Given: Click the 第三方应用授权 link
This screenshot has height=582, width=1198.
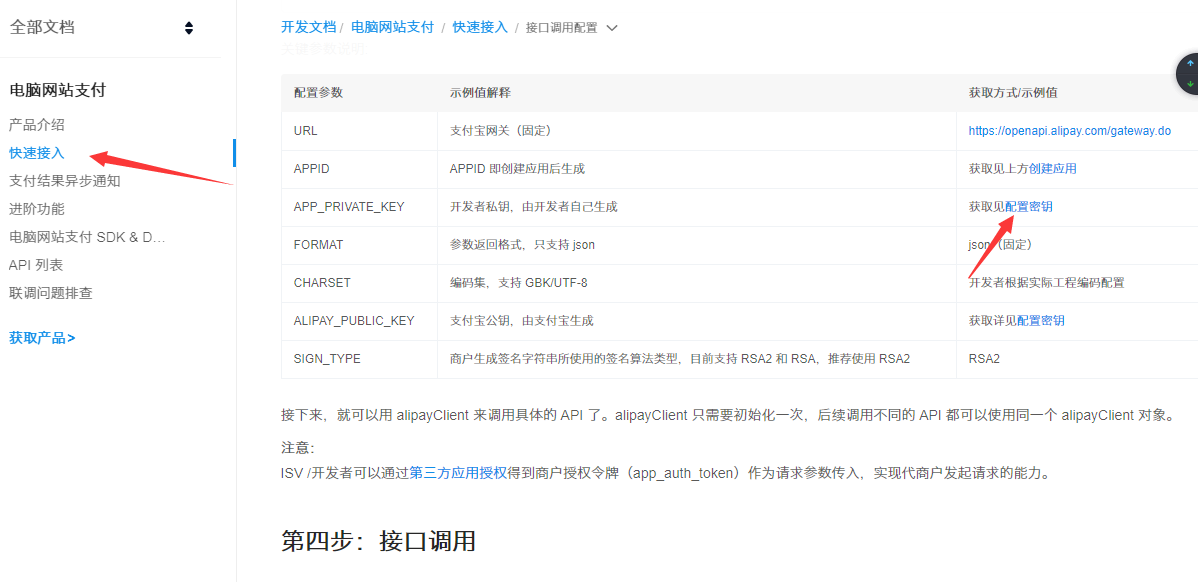Looking at the screenshot, I should coord(458,473).
